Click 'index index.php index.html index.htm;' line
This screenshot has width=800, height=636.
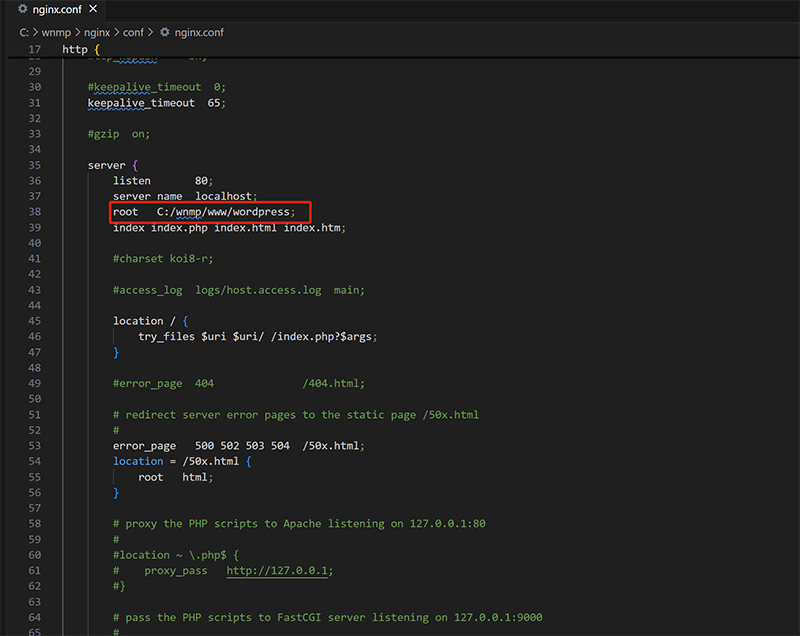(x=229, y=227)
